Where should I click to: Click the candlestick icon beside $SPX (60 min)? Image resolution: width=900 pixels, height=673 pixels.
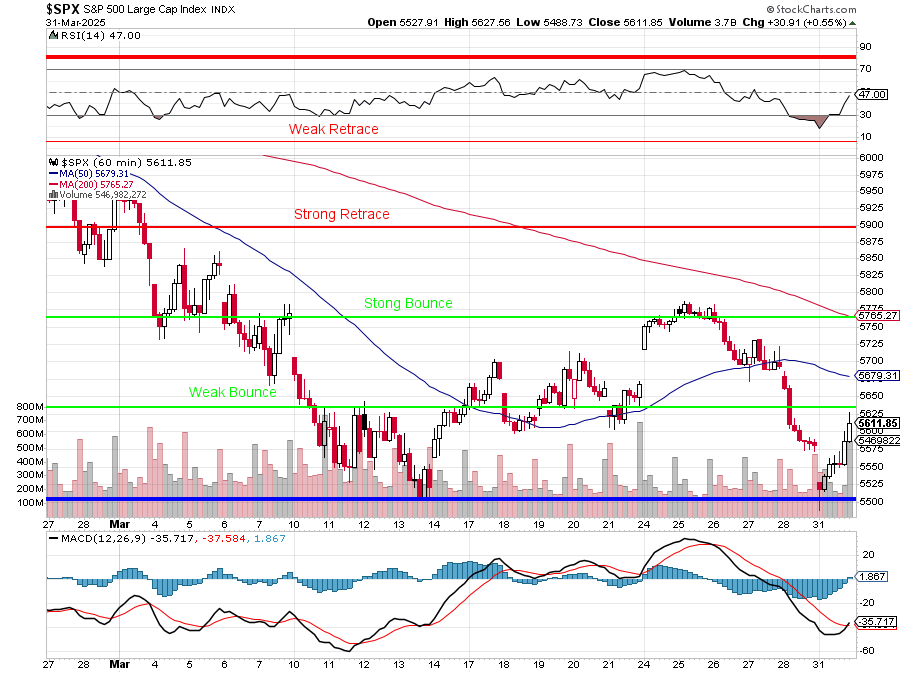[52, 162]
